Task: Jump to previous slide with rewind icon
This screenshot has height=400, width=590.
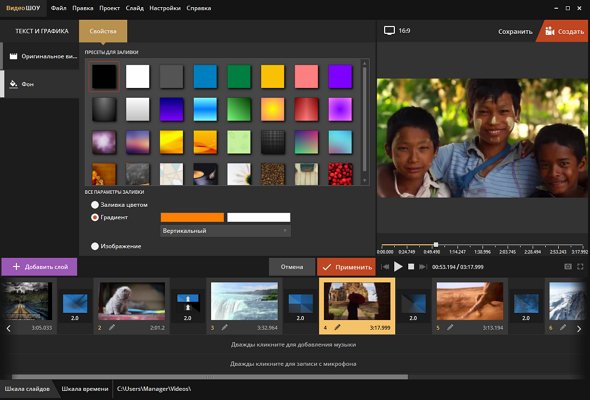Action: click(385, 267)
